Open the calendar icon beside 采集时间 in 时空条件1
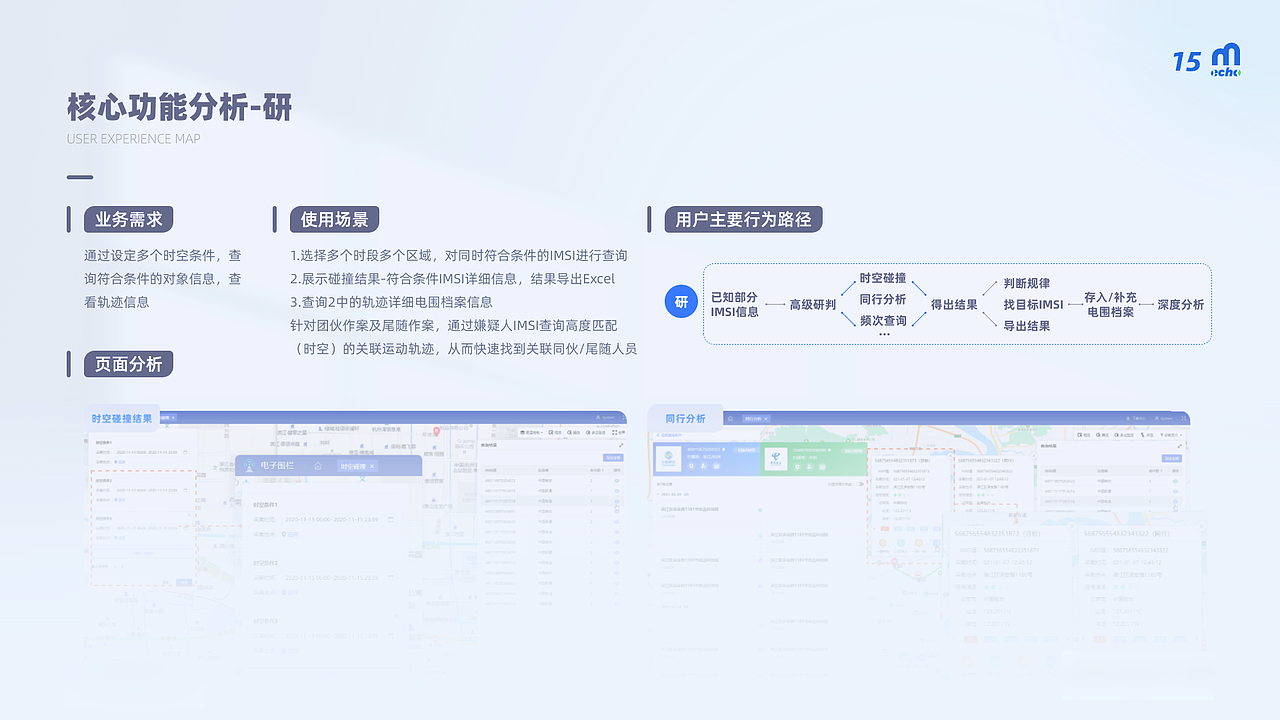 391,519
